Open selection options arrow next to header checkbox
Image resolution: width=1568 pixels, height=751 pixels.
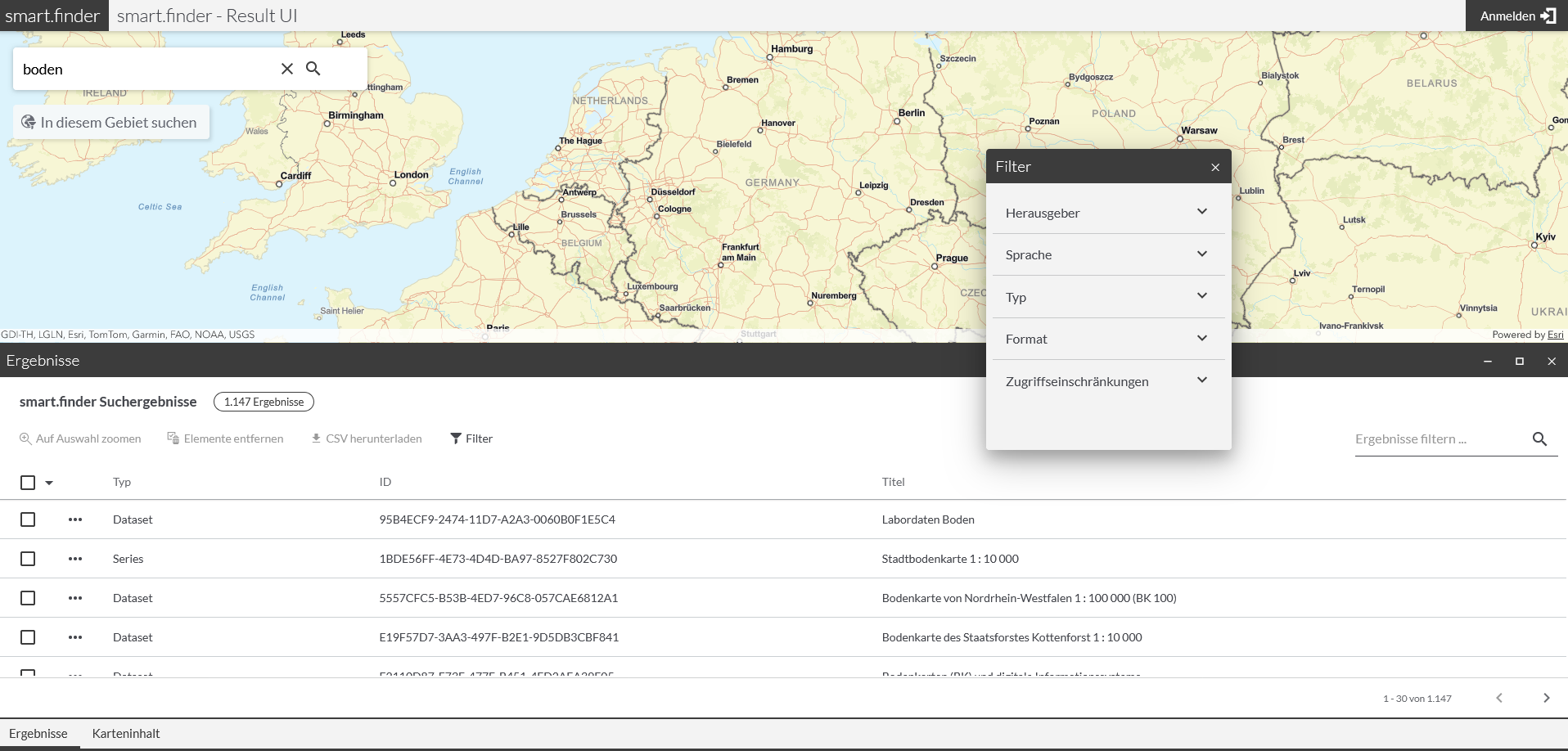[x=49, y=483]
